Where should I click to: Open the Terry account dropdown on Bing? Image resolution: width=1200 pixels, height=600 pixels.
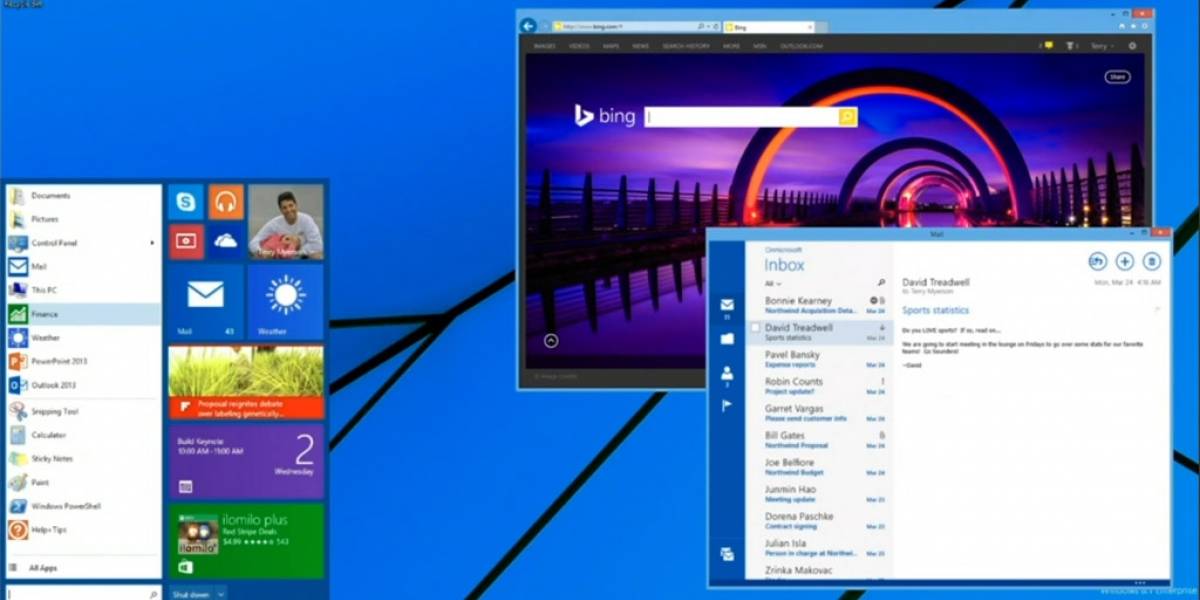(1101, 46)
